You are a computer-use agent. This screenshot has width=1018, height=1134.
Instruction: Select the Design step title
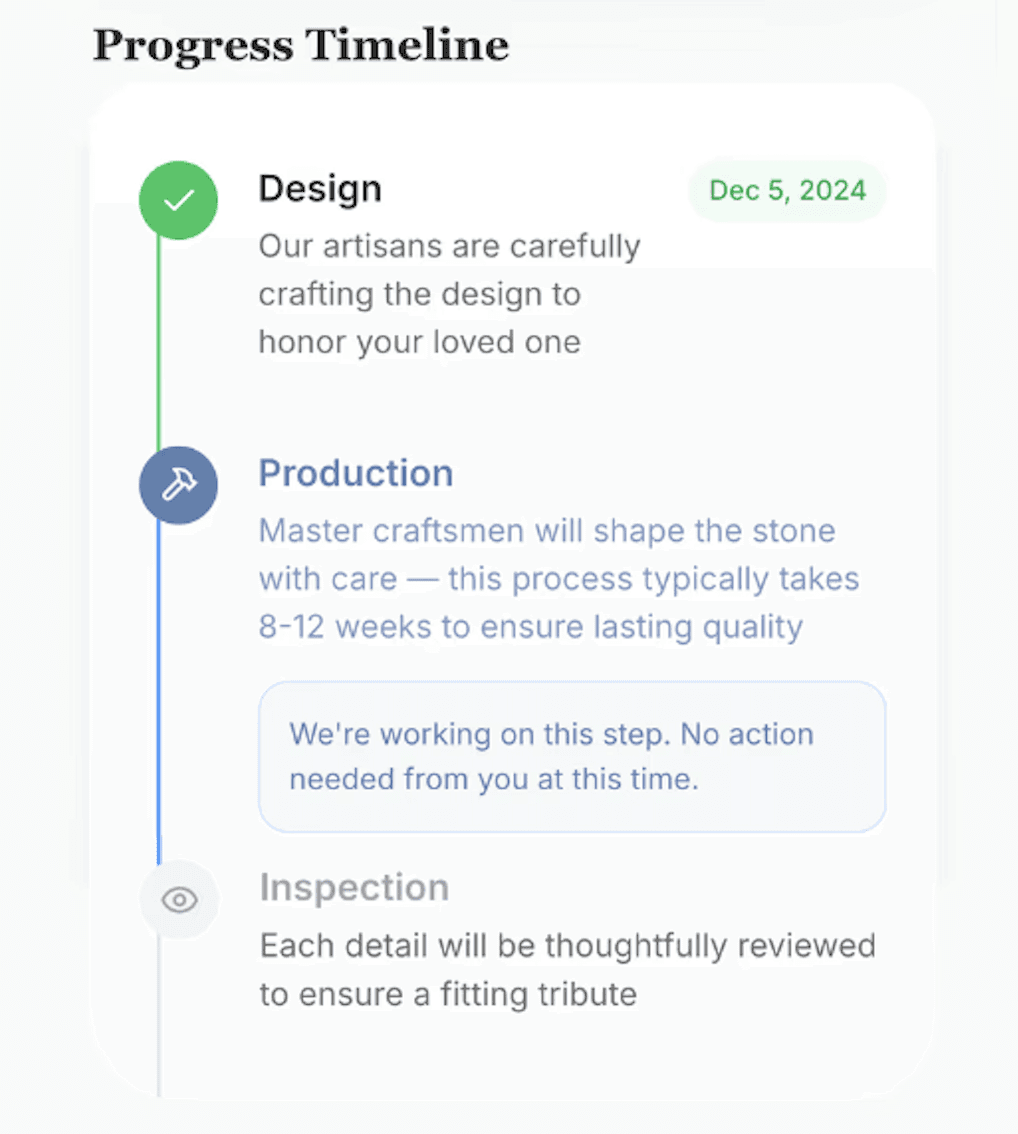tap(320, 188)
